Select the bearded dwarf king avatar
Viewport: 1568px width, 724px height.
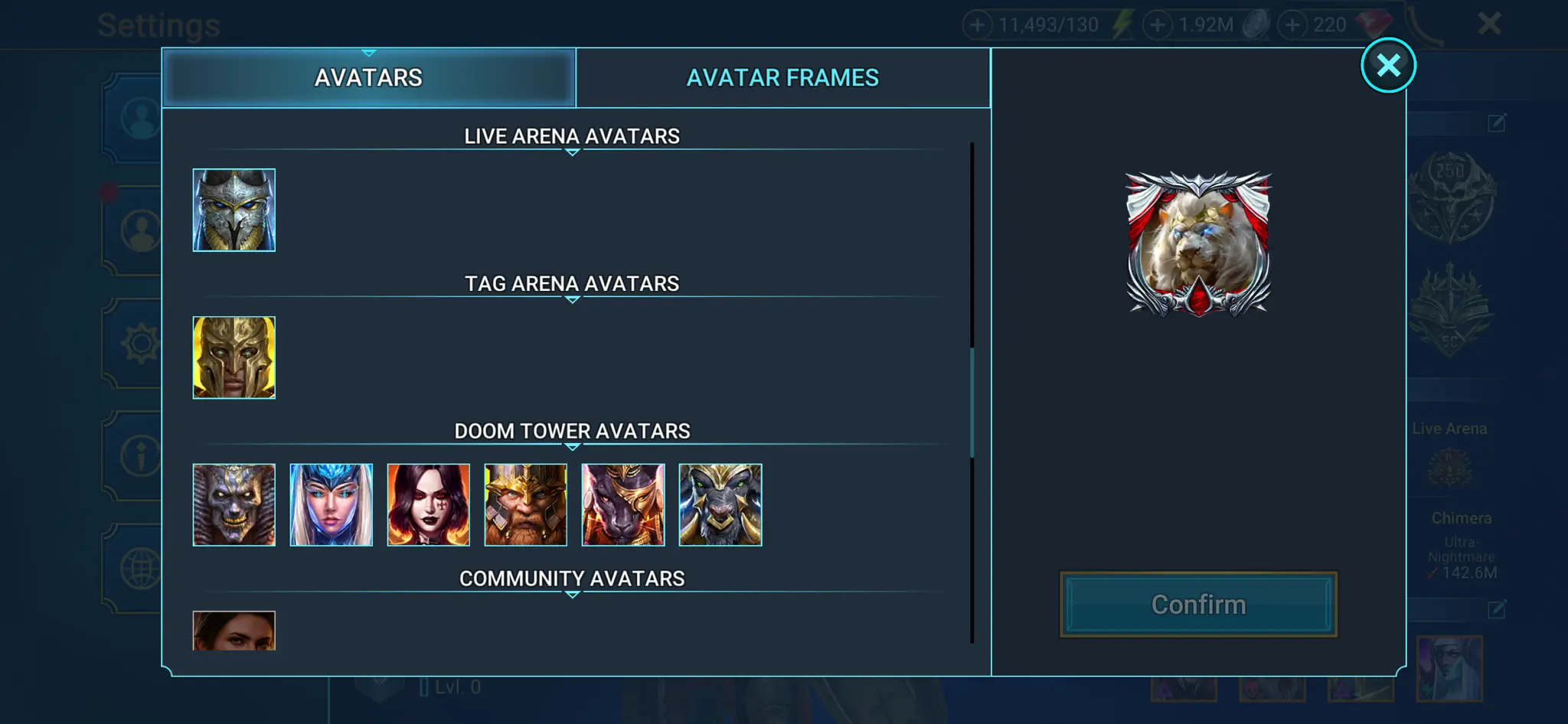point(525,504)
